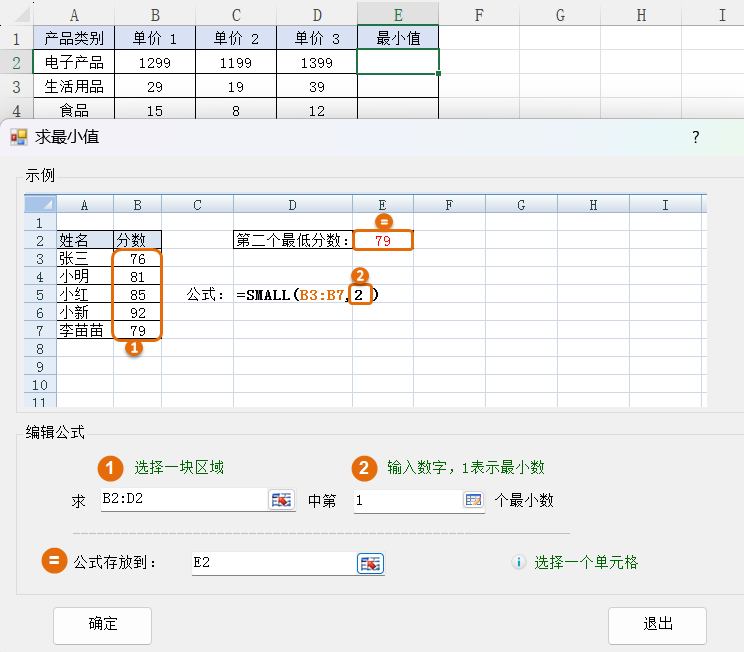
Task: Focus the formula destination field containing E2
Action: [x=272, y=564]
